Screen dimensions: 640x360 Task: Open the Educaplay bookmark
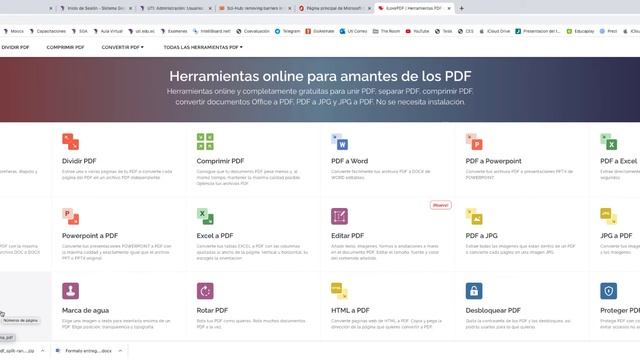[580, 31]
